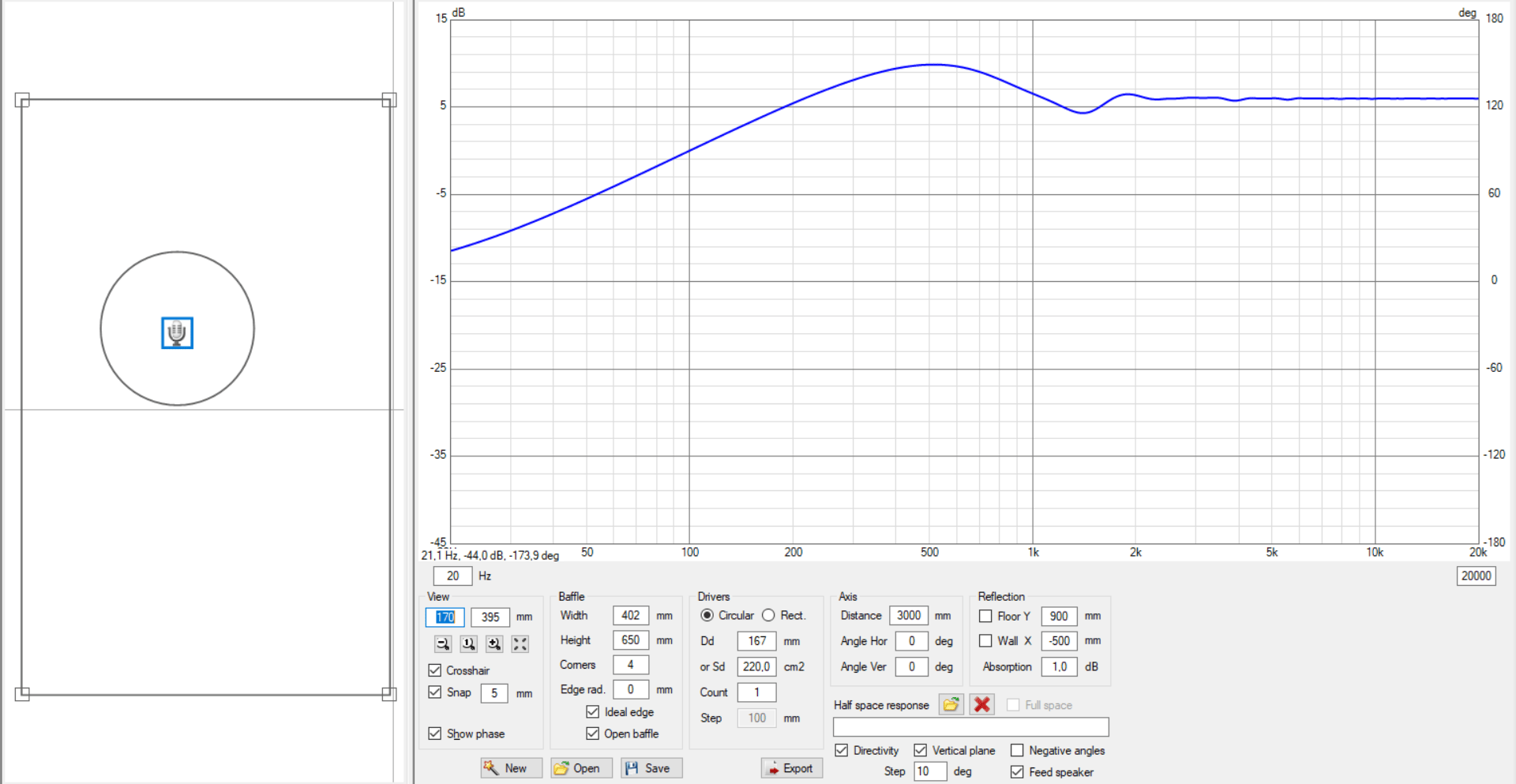Click the Baffle Width field
The width and height of the screenshot is (1516, 784).
[631, 616]
